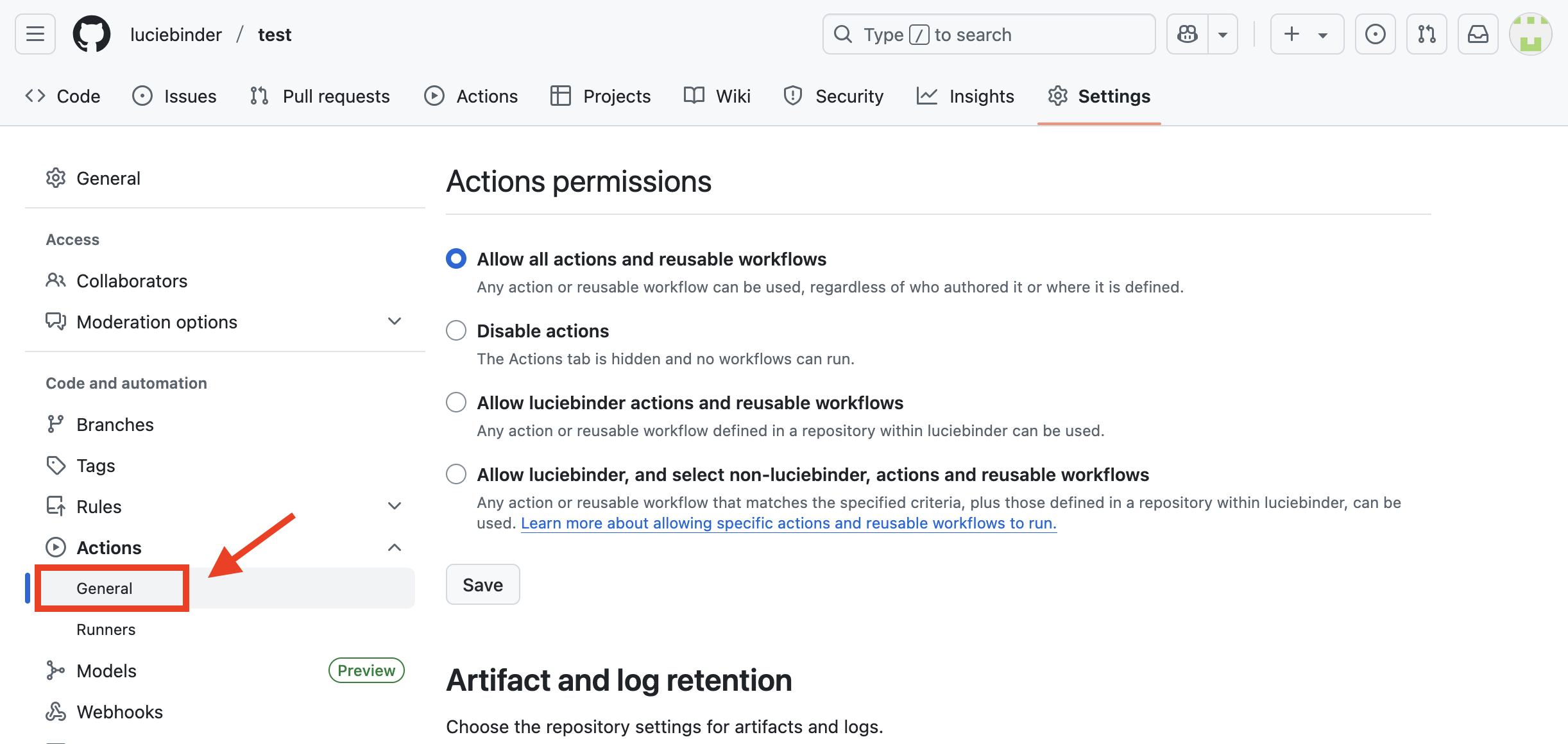
Task: Switch to the Actions tab
Action: (471, 96)
